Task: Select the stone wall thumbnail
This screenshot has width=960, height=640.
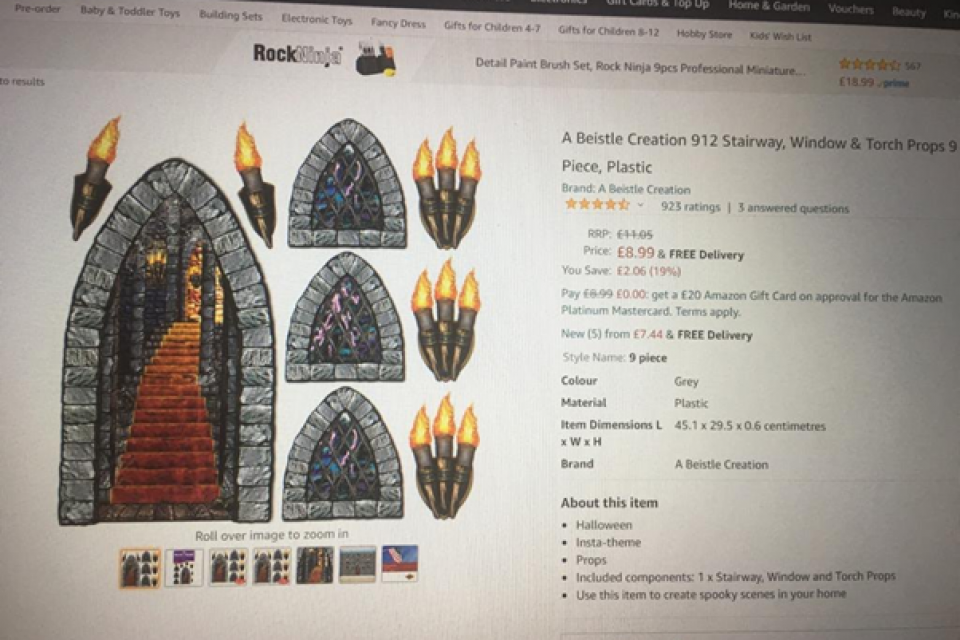Action: (358, 564)
